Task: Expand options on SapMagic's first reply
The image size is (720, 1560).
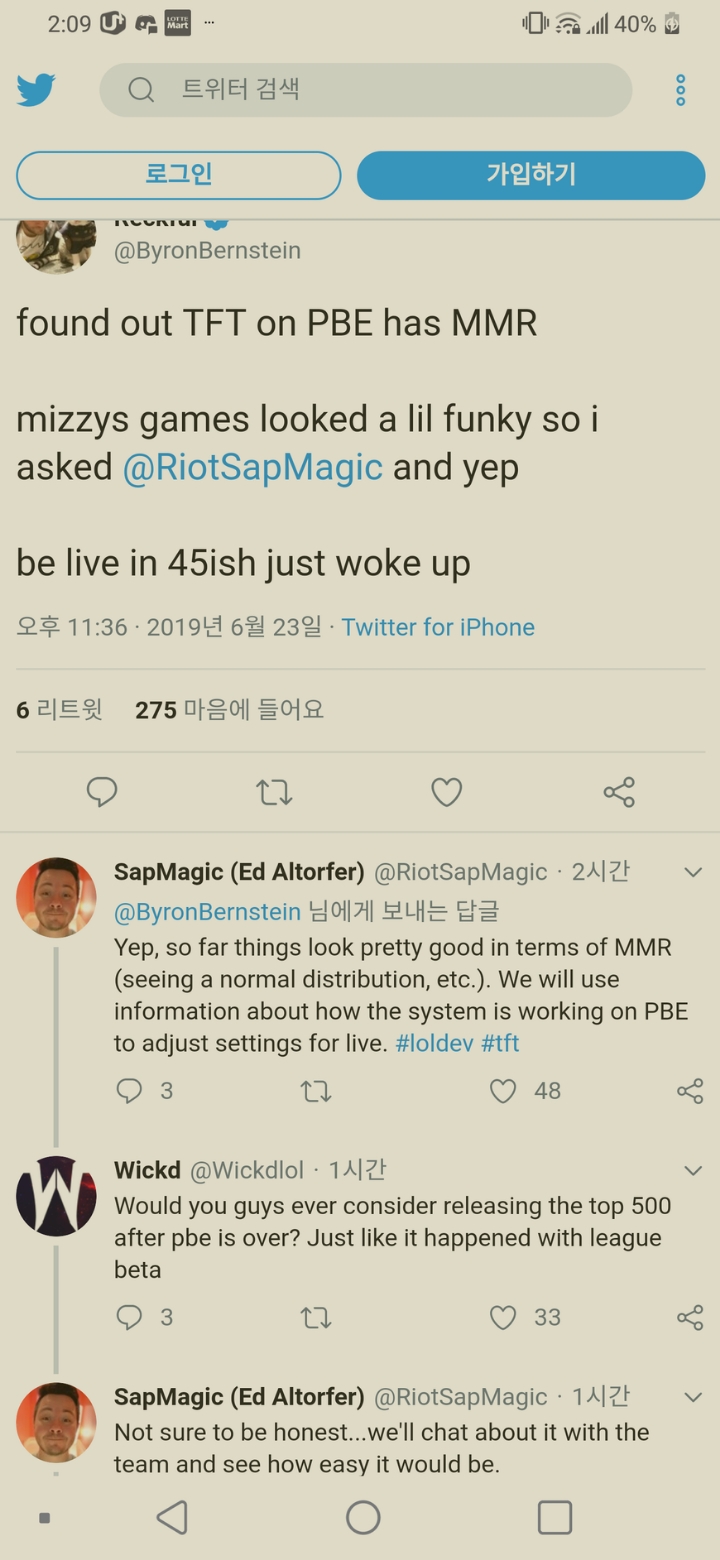Action: click(692, 872)
